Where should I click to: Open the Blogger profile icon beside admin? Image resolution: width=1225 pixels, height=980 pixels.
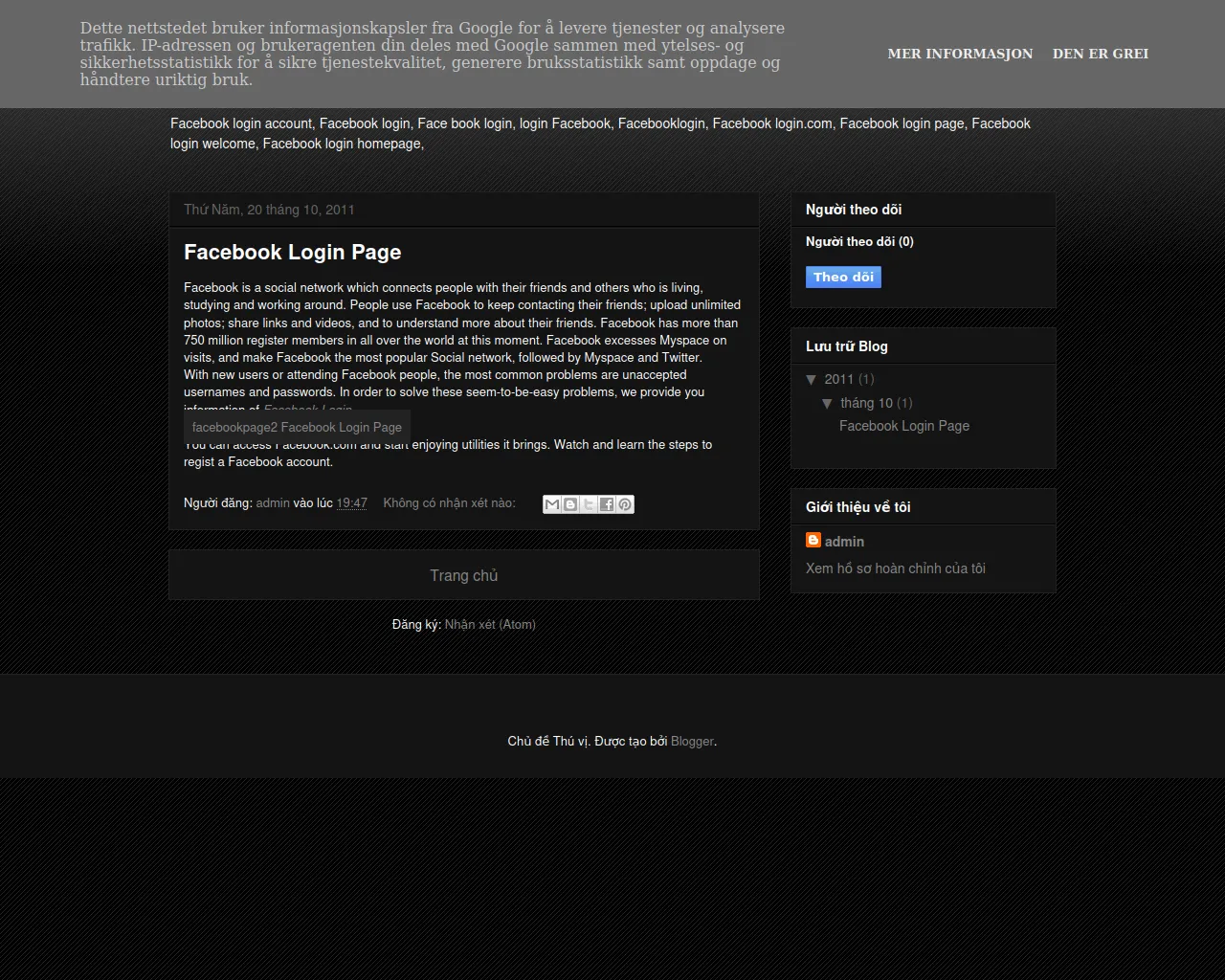pyautogui.click(x=813, y=541)
